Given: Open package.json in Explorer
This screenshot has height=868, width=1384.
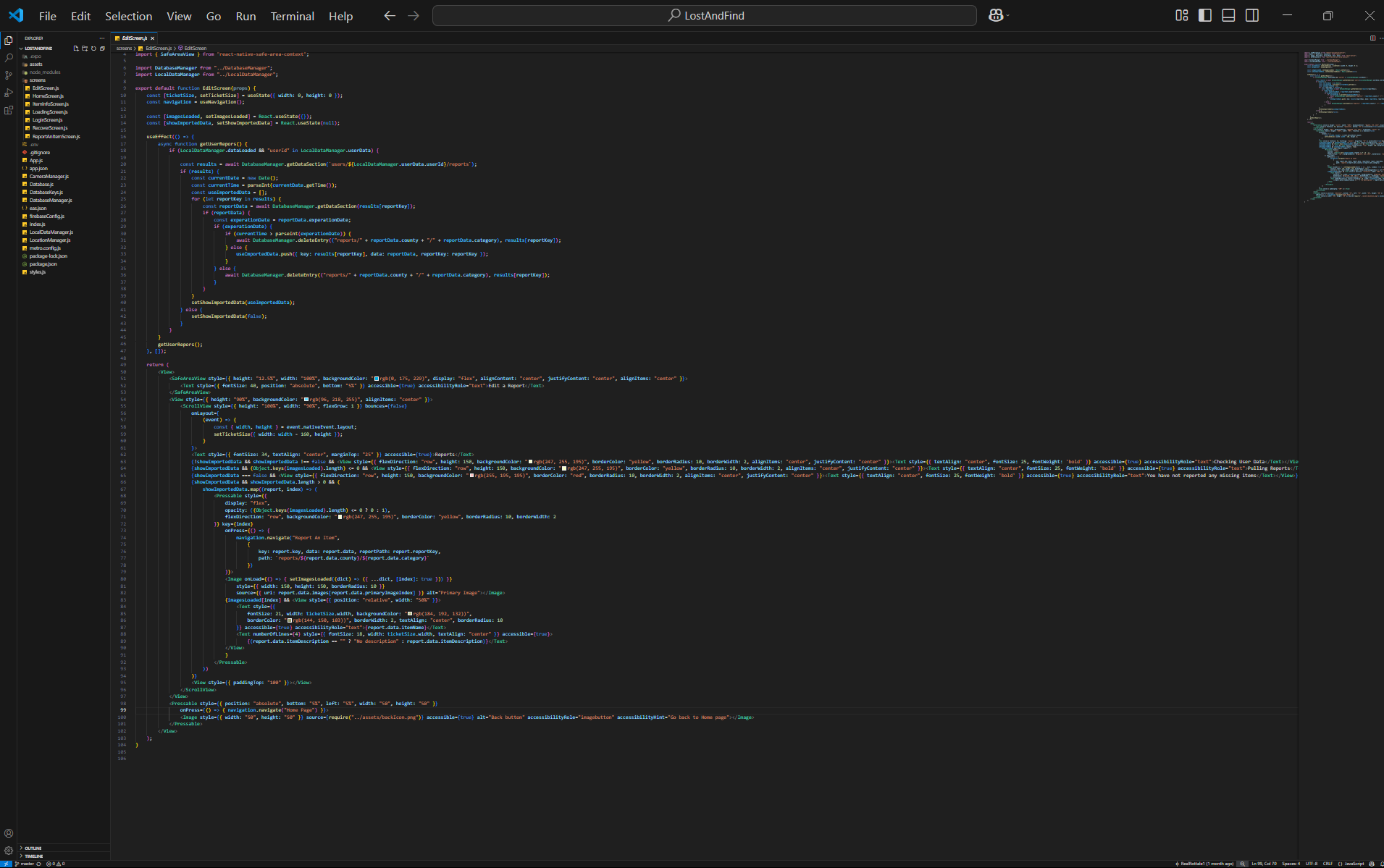Looking at the screenshot, I should click(43, 264).
